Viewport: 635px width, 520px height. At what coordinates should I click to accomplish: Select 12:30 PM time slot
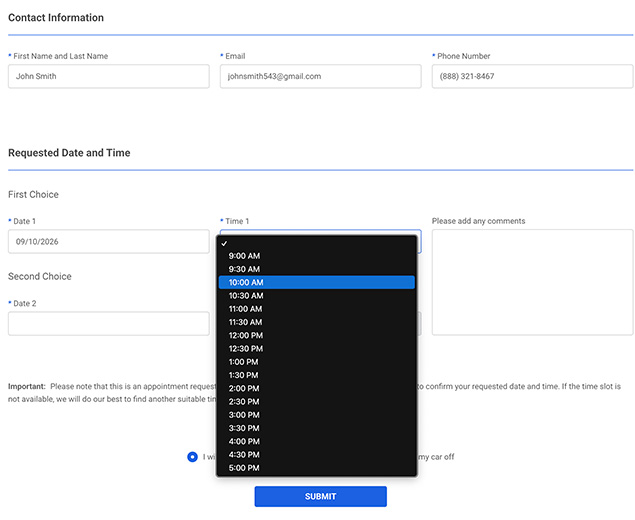click(x=317, y=349)
